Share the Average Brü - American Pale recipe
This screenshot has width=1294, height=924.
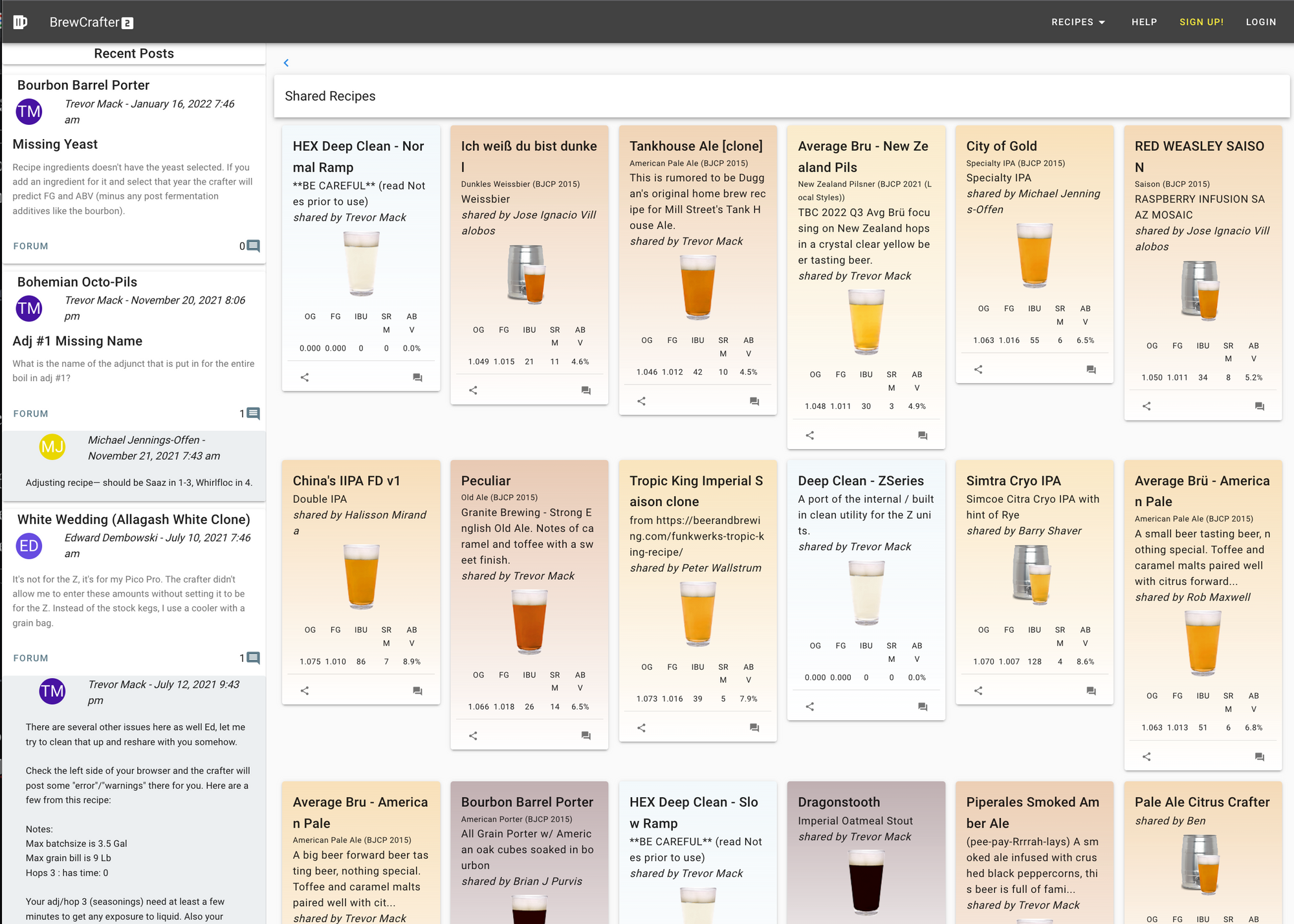(1146, 756)
